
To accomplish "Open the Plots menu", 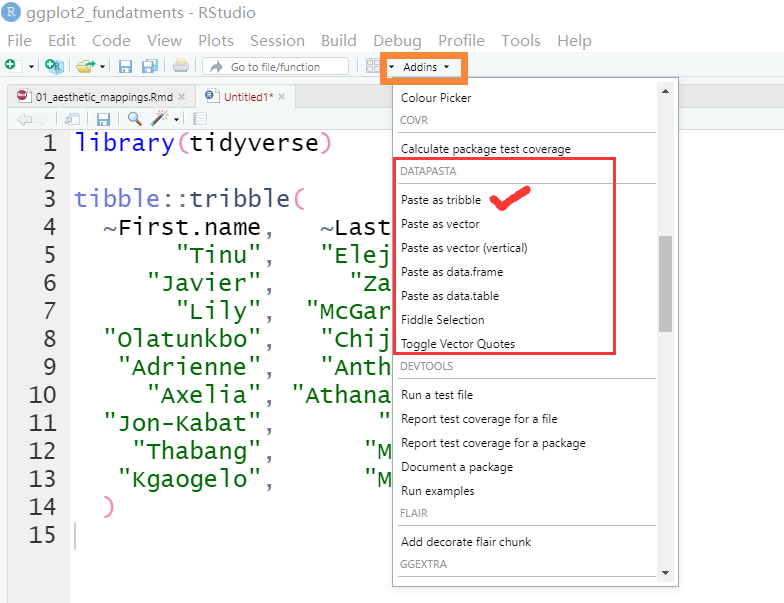I will click(216, 41).
